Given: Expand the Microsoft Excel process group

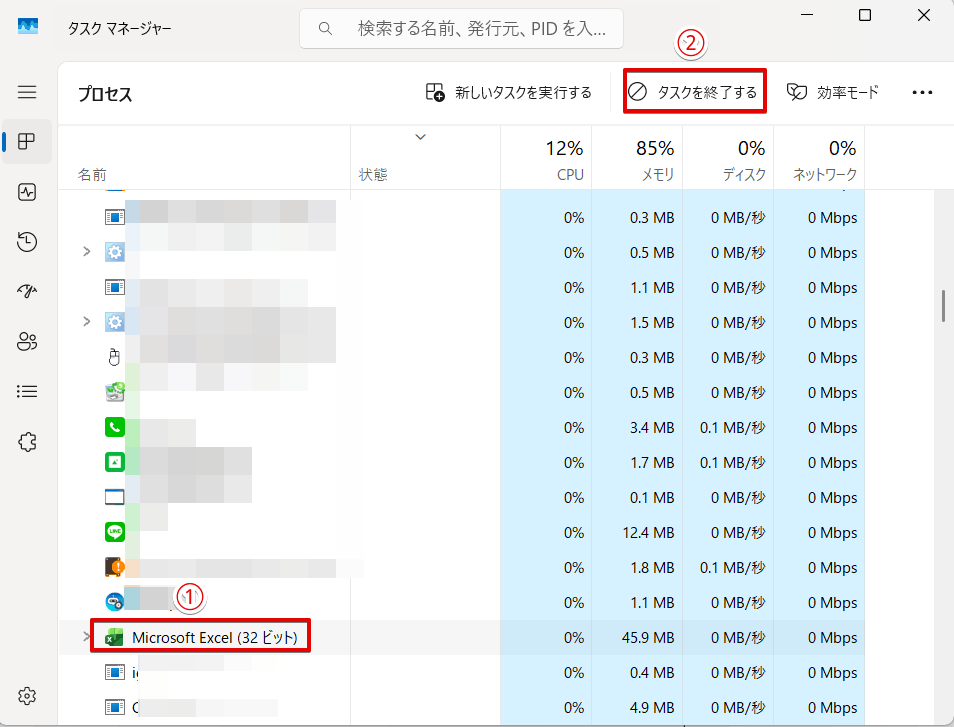Looking at the screenshot, I should [x=87, y=637].
